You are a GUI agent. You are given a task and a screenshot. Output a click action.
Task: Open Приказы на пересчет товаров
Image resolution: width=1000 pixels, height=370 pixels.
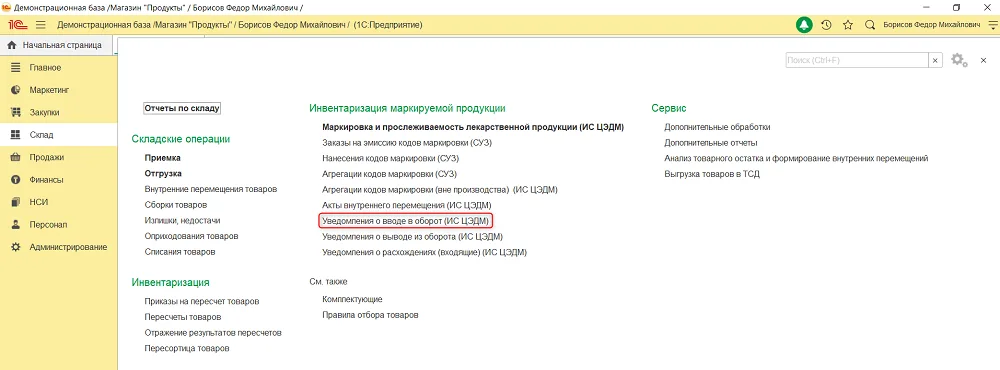click(202, 301)
